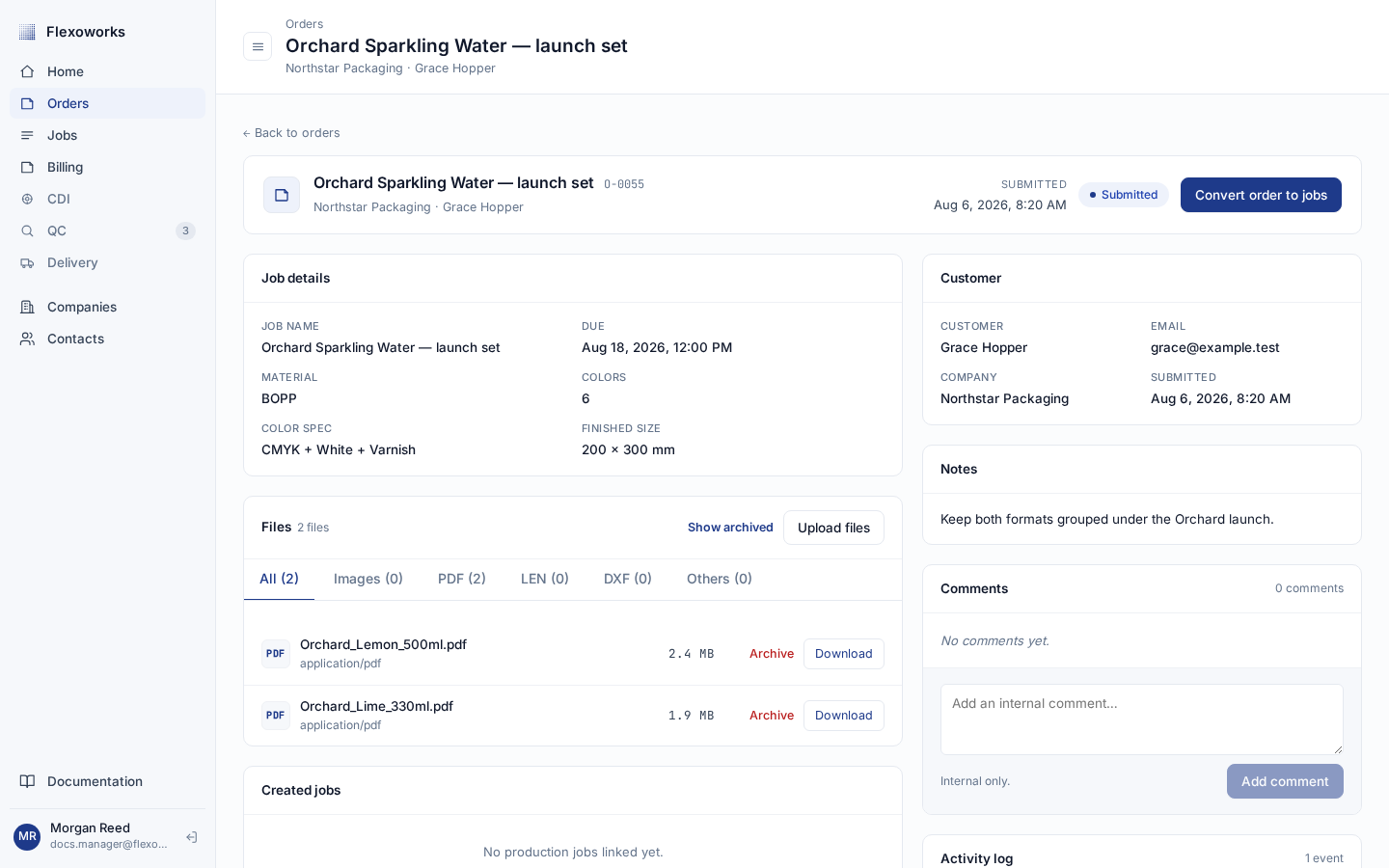Screen dimensions: 1389x868
Task: Open QC magnifier icon in sidebar
Action: pyautogui.click(x=27, y=231)
